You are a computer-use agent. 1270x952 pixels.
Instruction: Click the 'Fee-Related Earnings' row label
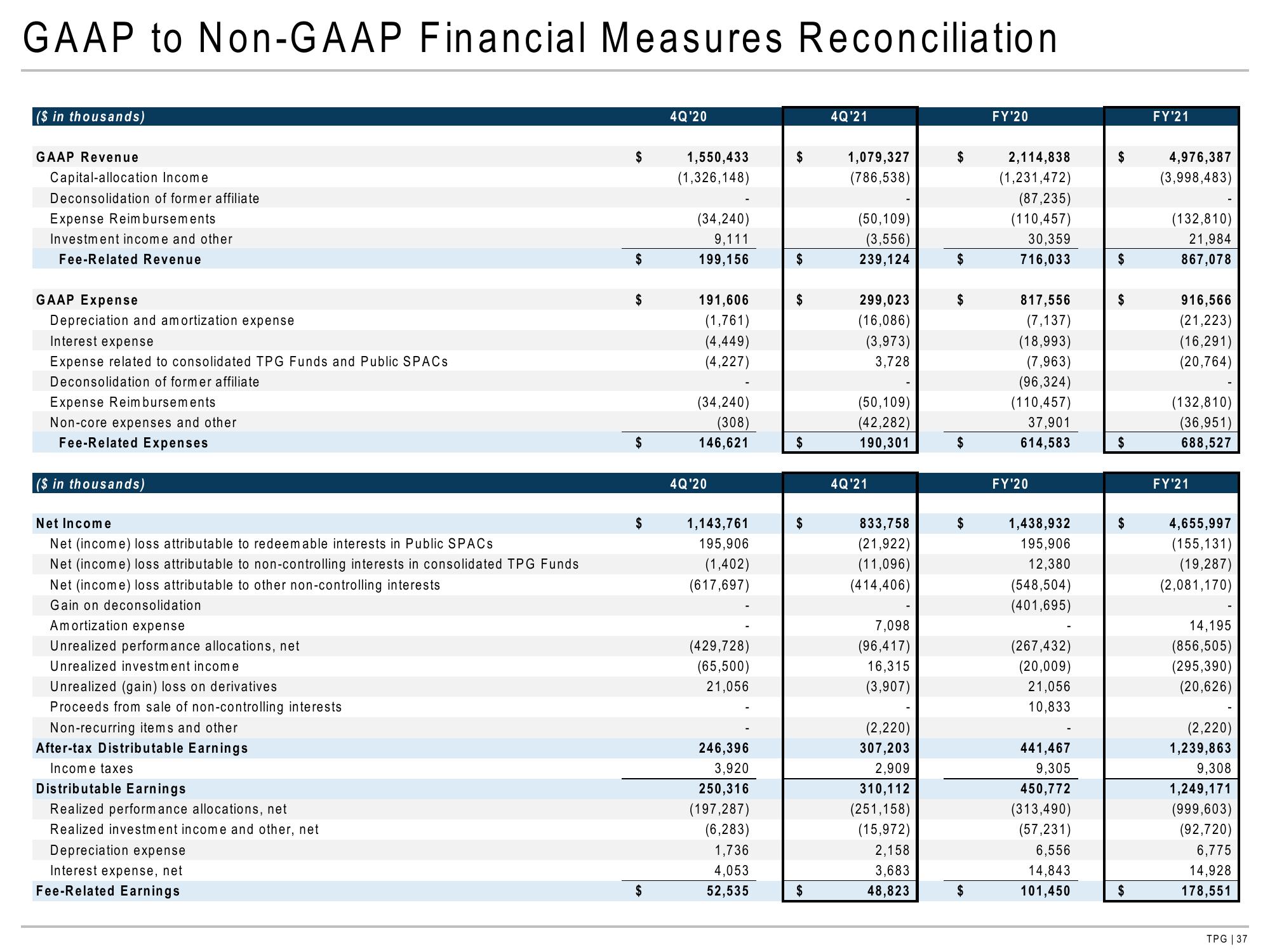click(108, 891)
